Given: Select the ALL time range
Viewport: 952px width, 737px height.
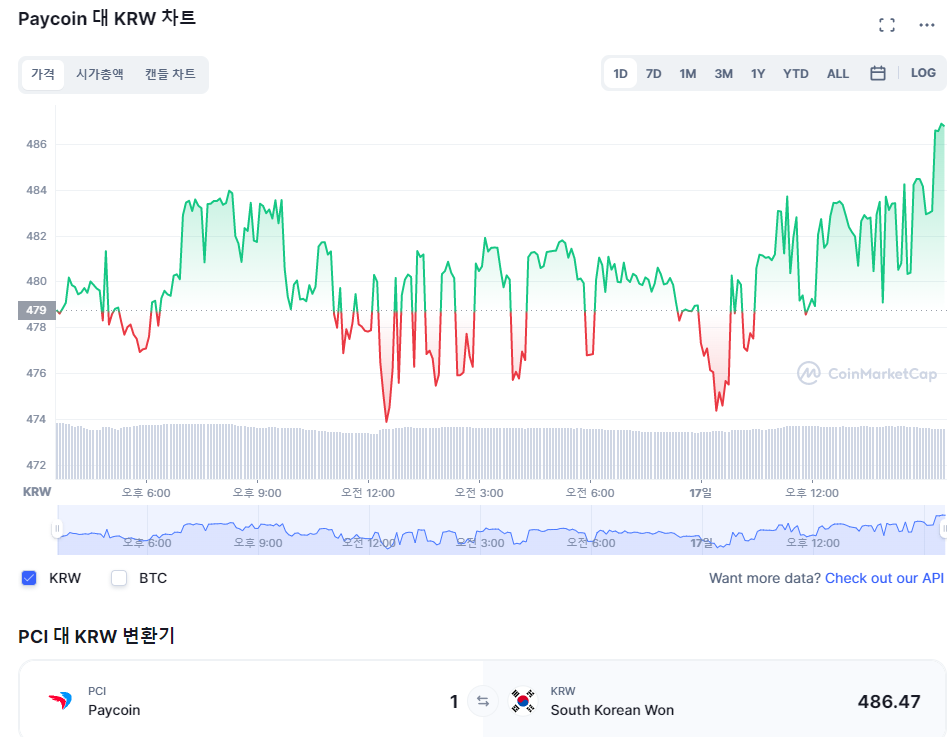Looking at the screenshot, I should point(837,73).
